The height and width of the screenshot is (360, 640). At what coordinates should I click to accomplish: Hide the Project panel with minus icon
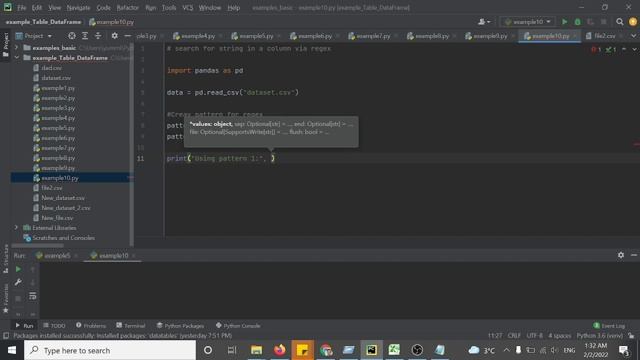[x=127, y=36]
